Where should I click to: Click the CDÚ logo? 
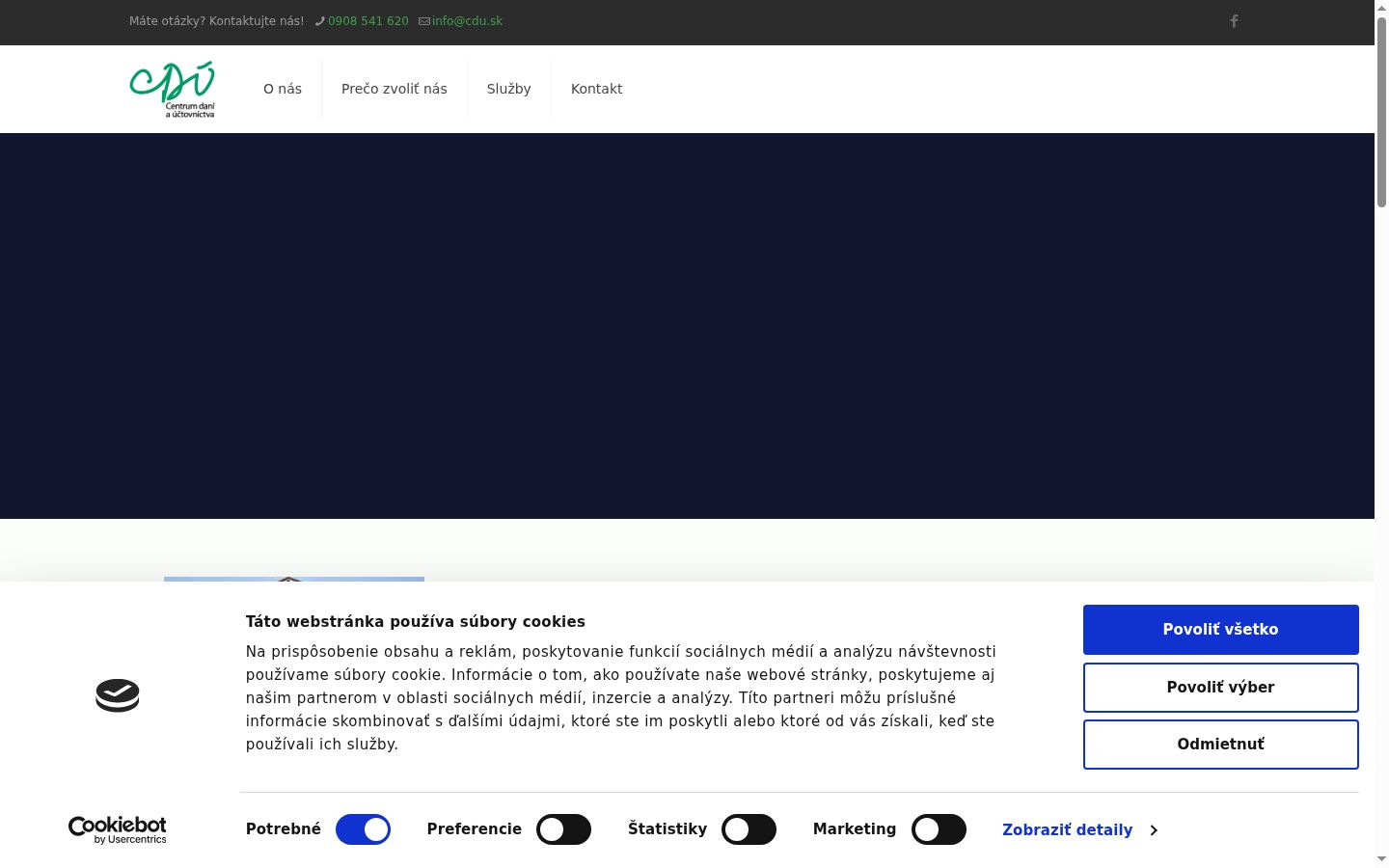click(173, 90)
